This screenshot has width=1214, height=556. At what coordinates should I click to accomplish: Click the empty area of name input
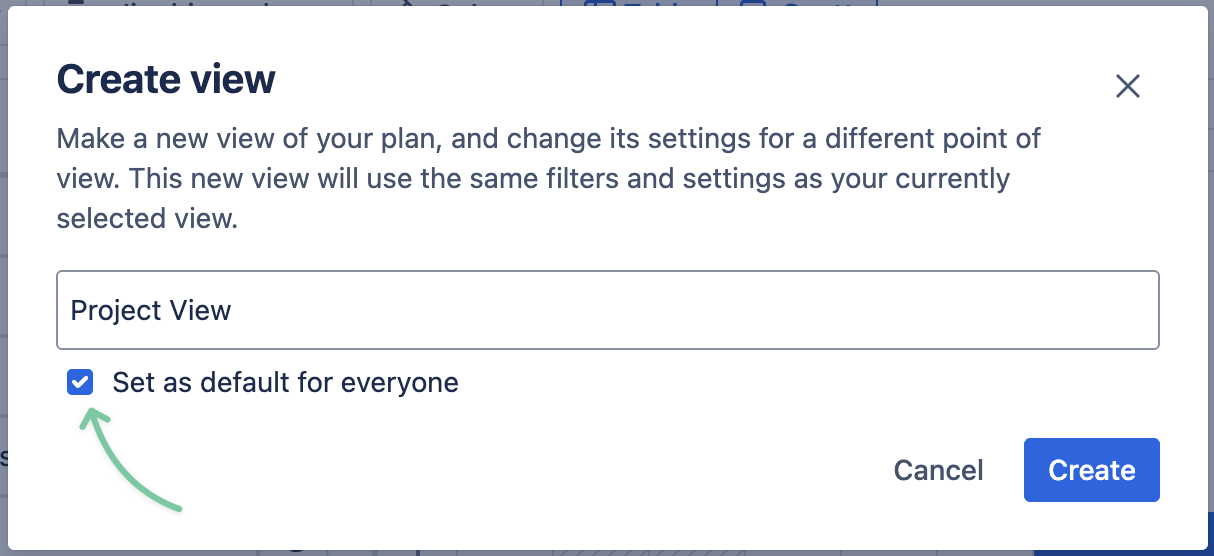click(700, 310)
